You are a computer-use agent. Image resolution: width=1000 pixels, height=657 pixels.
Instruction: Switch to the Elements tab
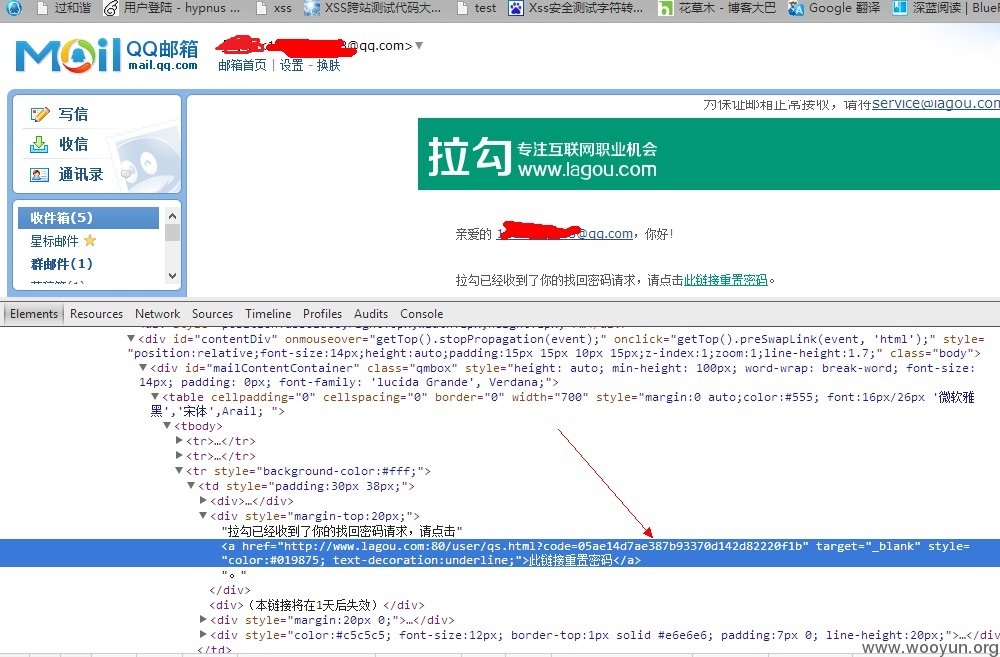pyautogui.click(x=34, y=314)
